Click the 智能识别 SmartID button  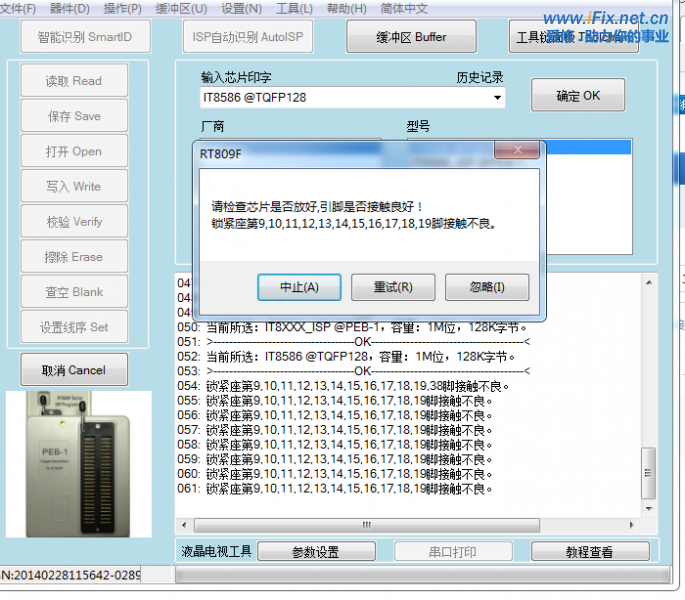click(x=85, y=37)
